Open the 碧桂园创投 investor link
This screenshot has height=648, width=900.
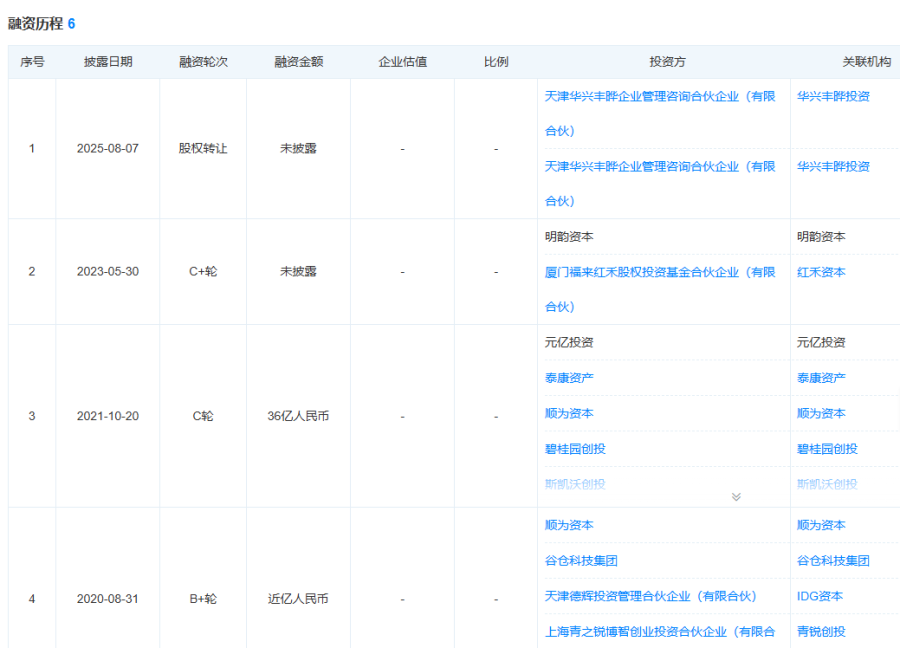[x=575, y=449]
